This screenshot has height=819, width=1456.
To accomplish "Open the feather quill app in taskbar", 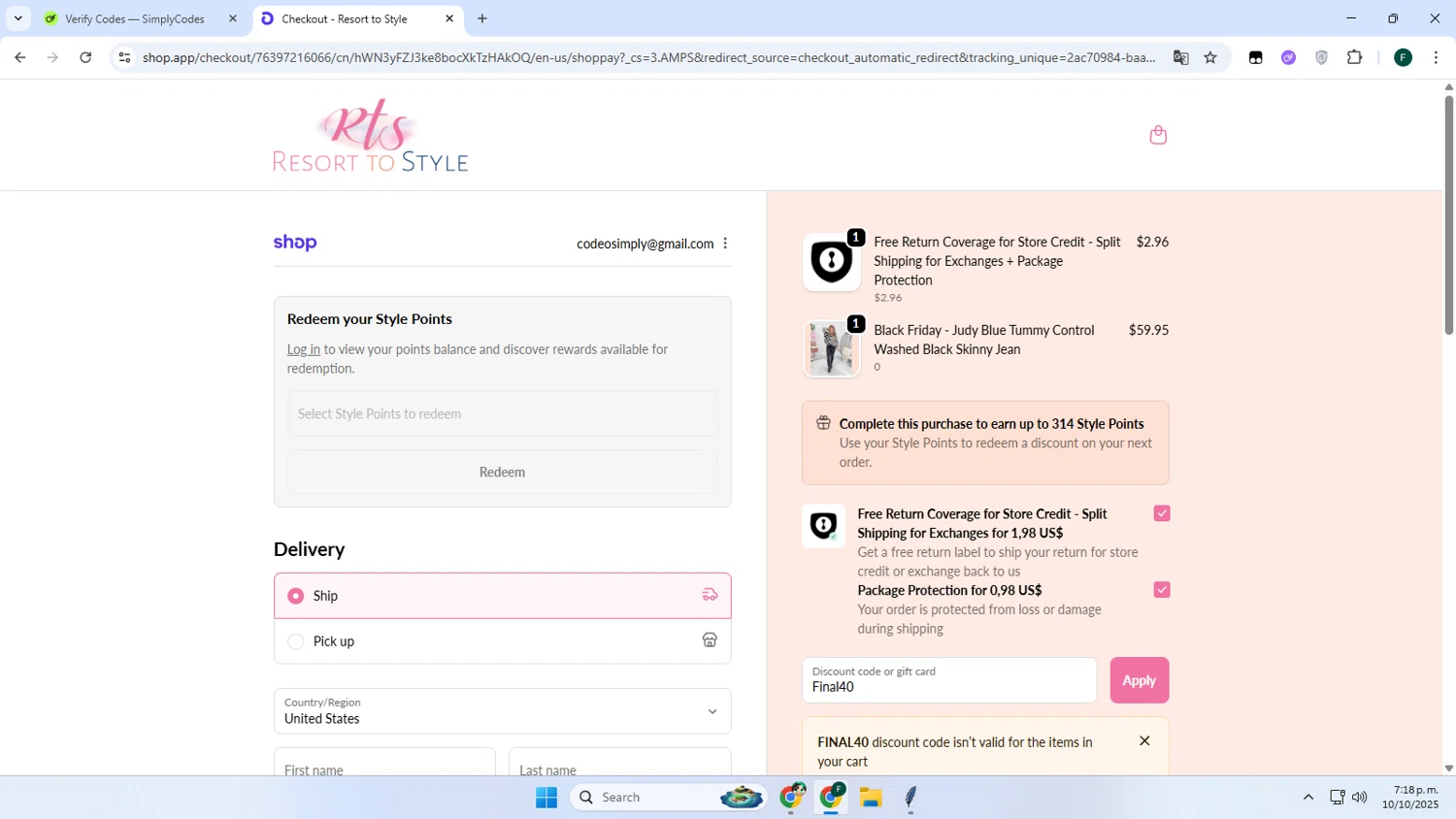I will coord(910,797).
